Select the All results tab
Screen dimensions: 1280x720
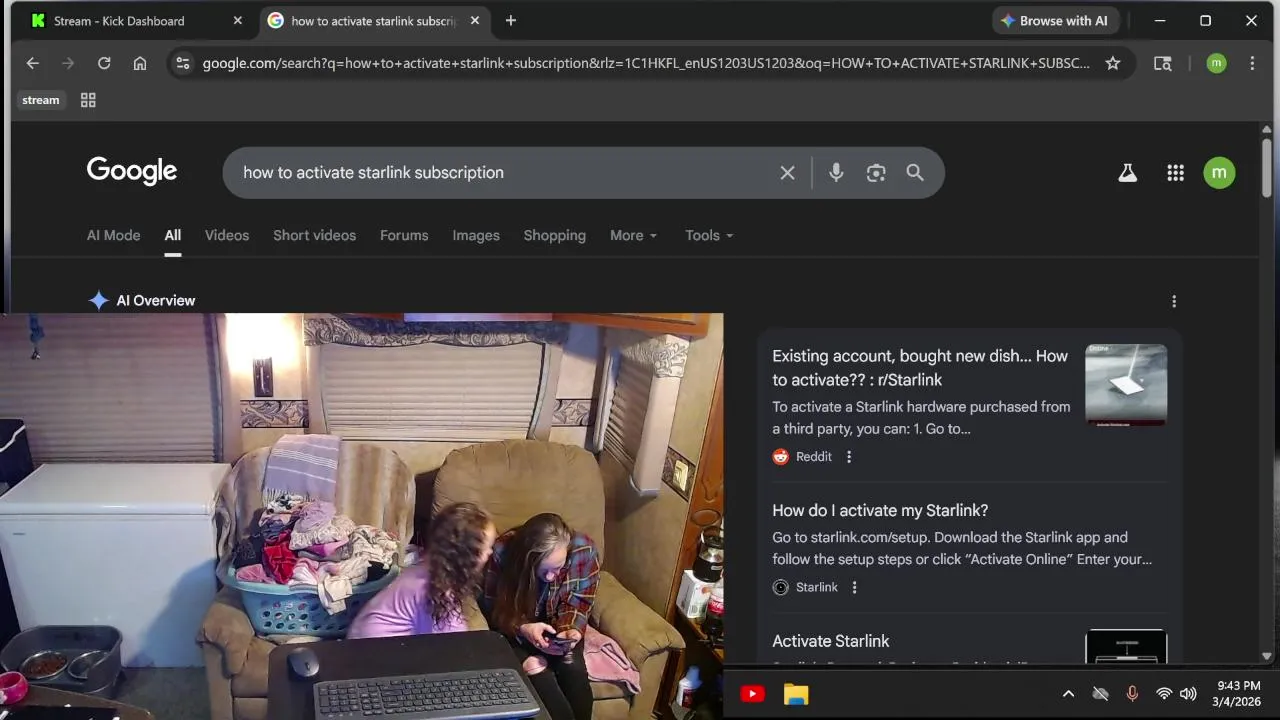pyautogui.click(x=173, y=236)
